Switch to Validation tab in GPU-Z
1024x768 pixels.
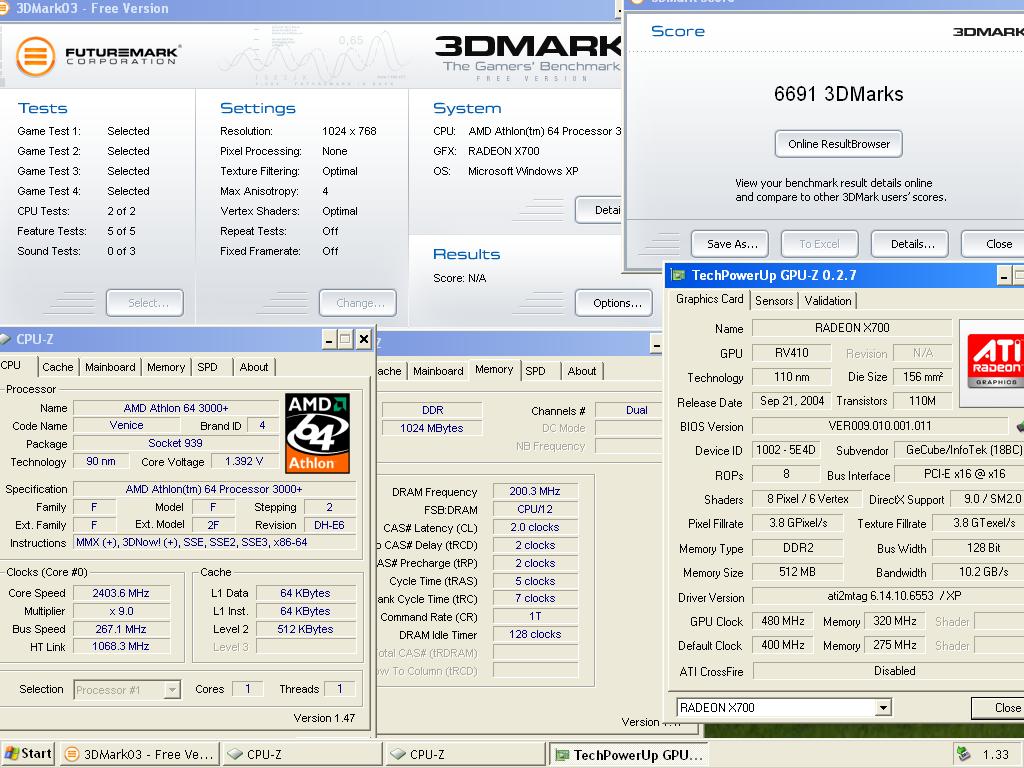827,301
